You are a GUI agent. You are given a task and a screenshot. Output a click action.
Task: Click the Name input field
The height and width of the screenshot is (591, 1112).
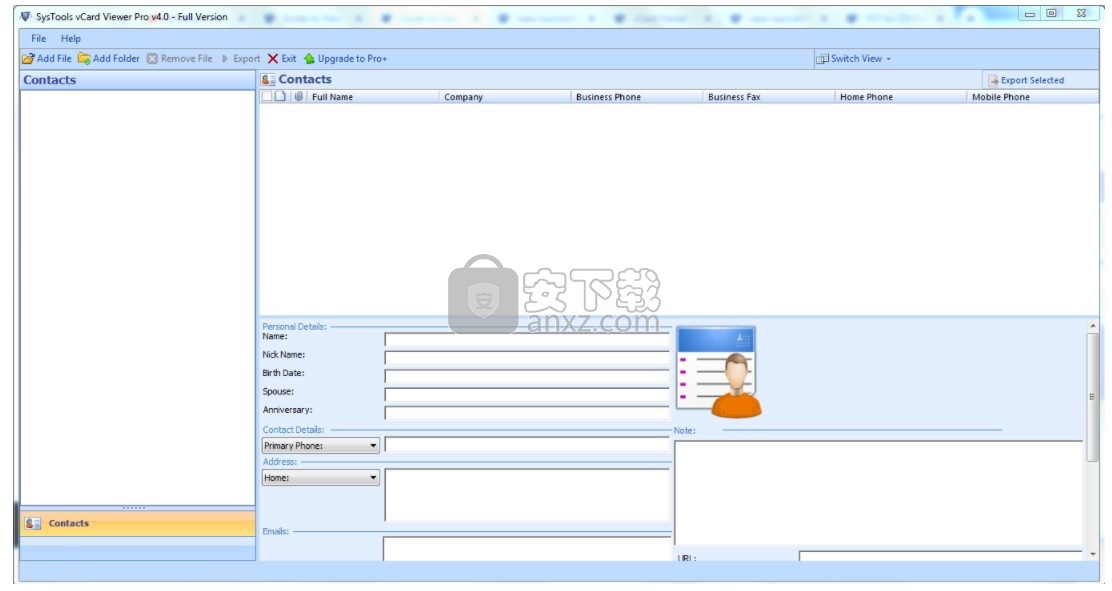click(x=527, y=340)
